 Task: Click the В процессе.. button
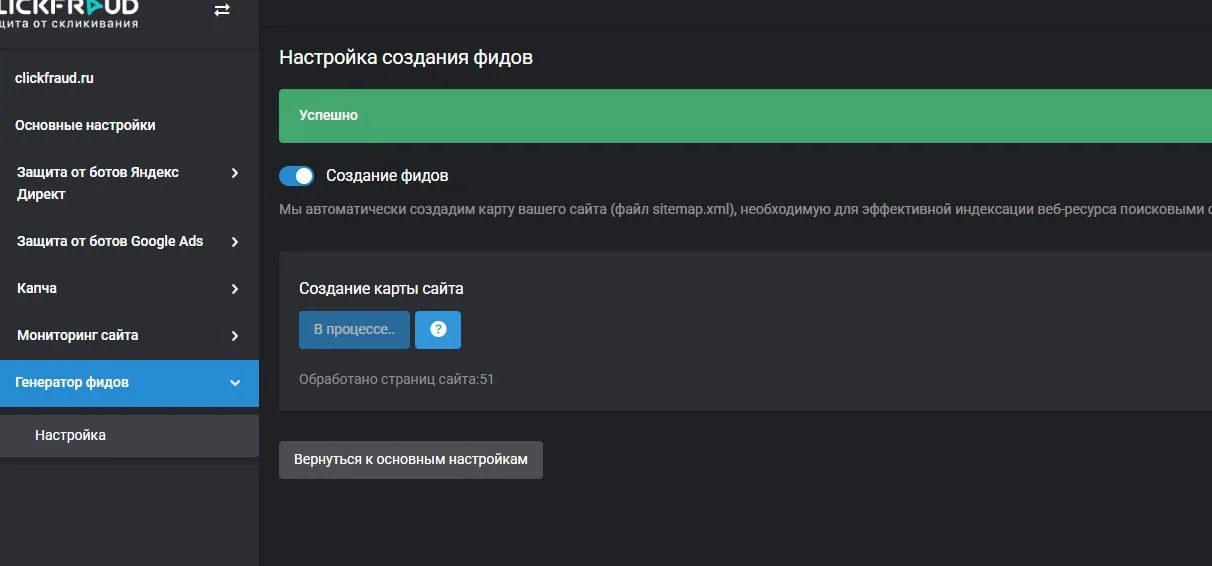point(354,329)
